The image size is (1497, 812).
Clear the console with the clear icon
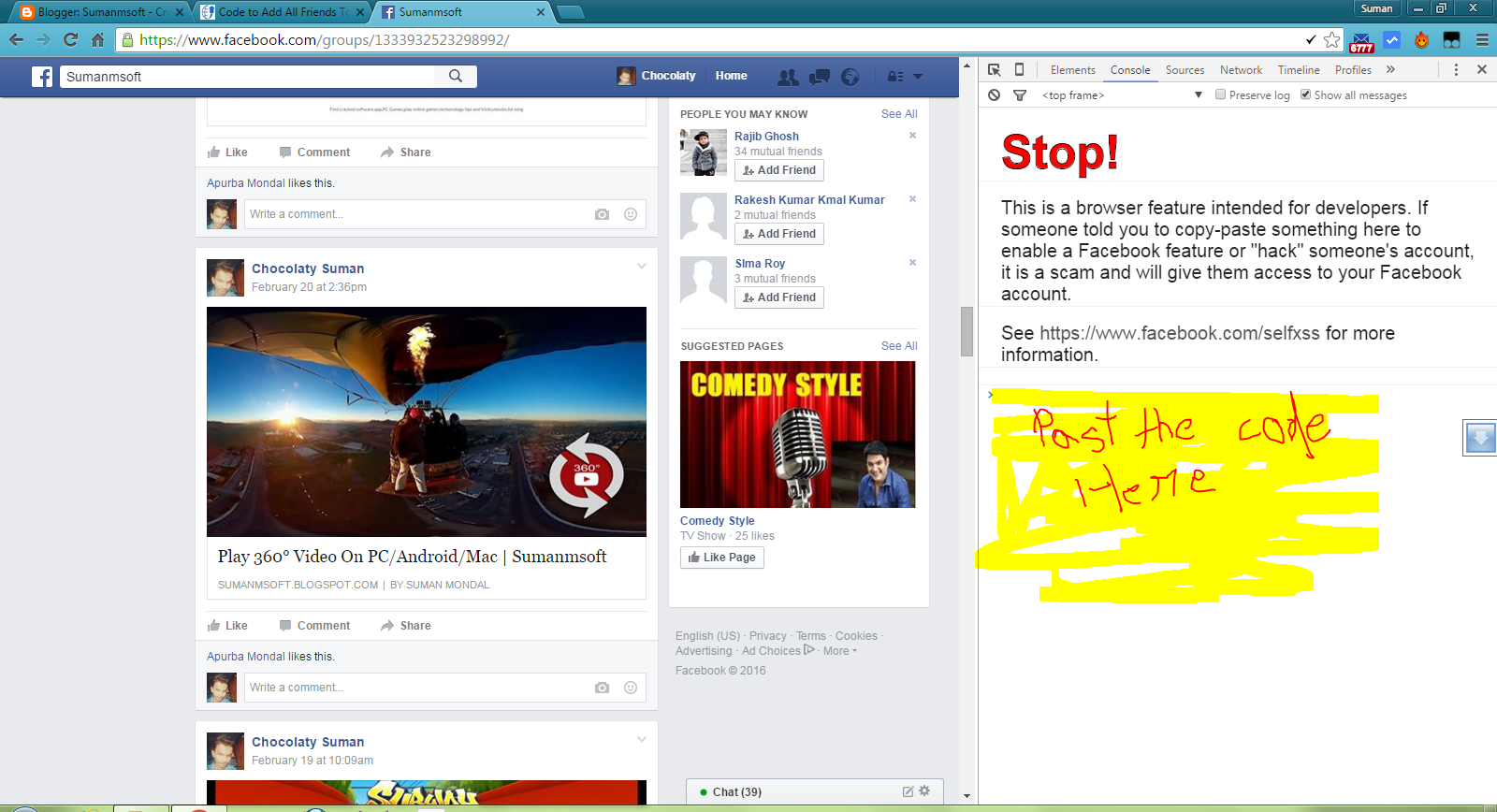[995, 95]
